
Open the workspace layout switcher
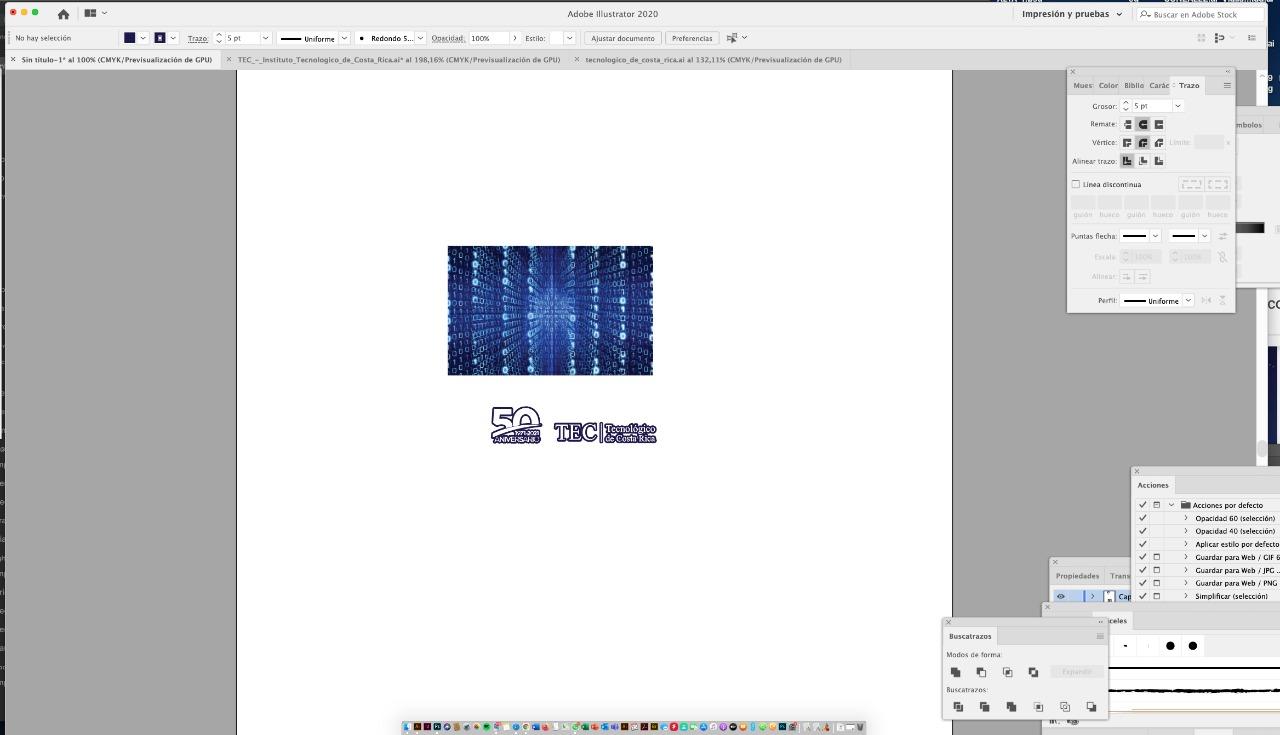click(x=96, y=13)
